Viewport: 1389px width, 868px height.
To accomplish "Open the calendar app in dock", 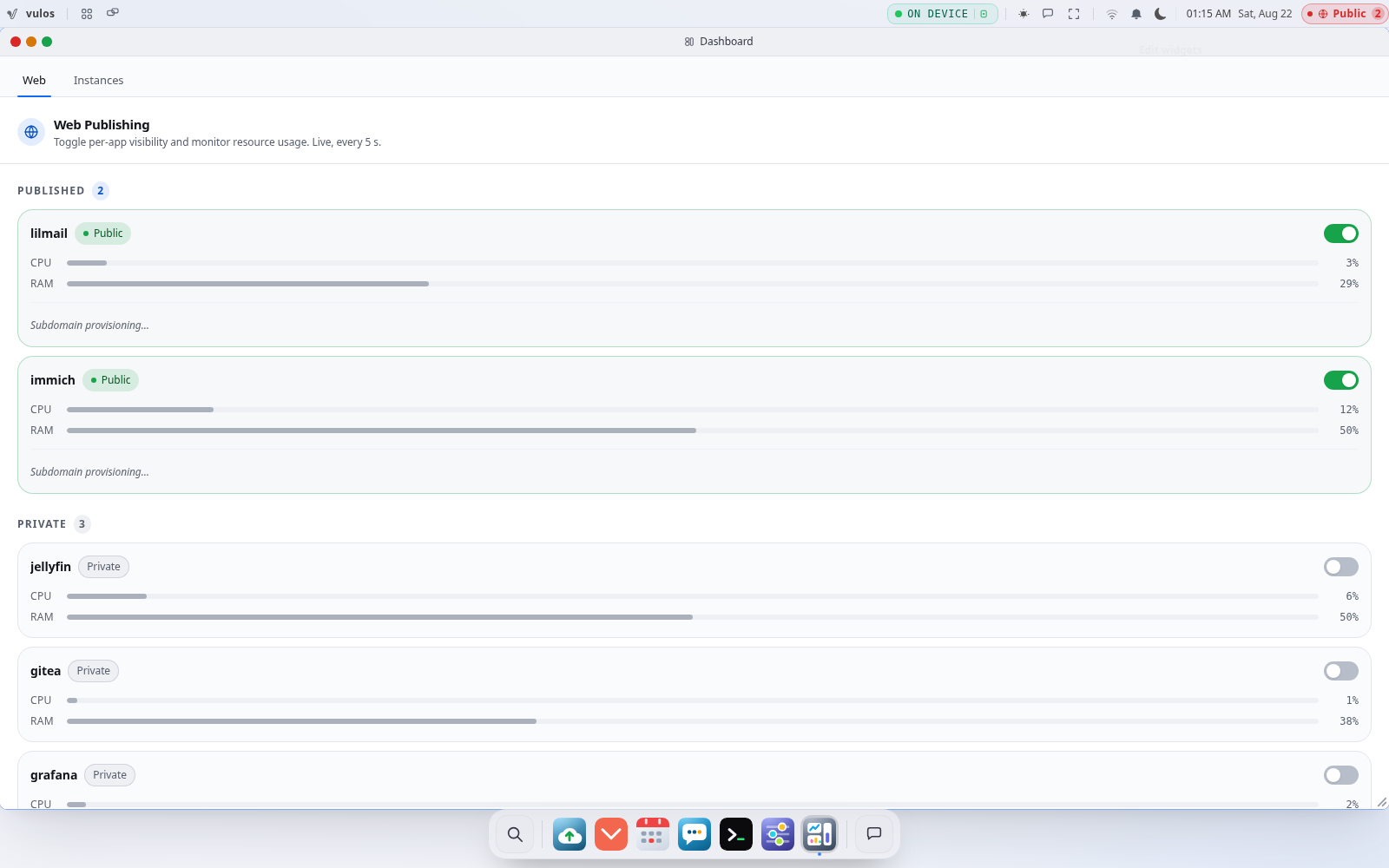I will coord(653,834).
